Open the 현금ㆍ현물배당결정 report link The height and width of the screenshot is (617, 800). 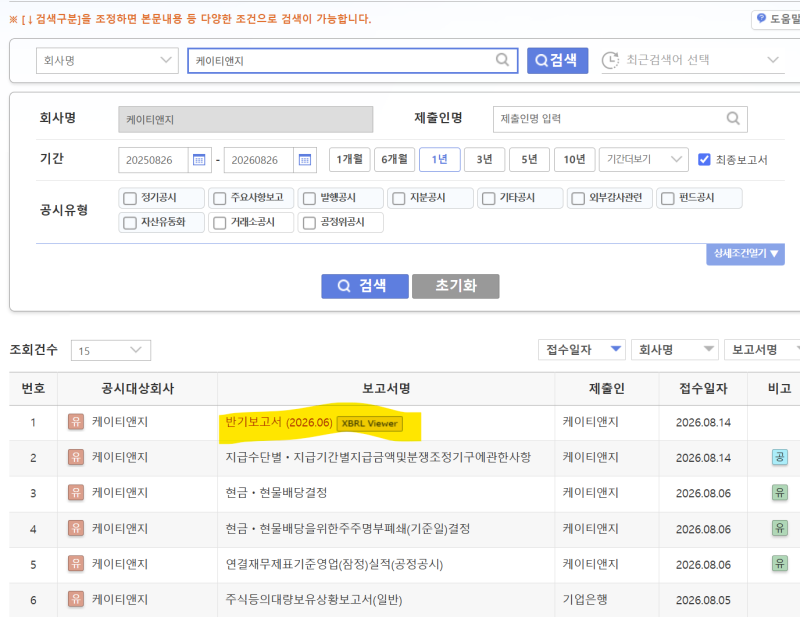pyautogui.click(x=276, y=493)
